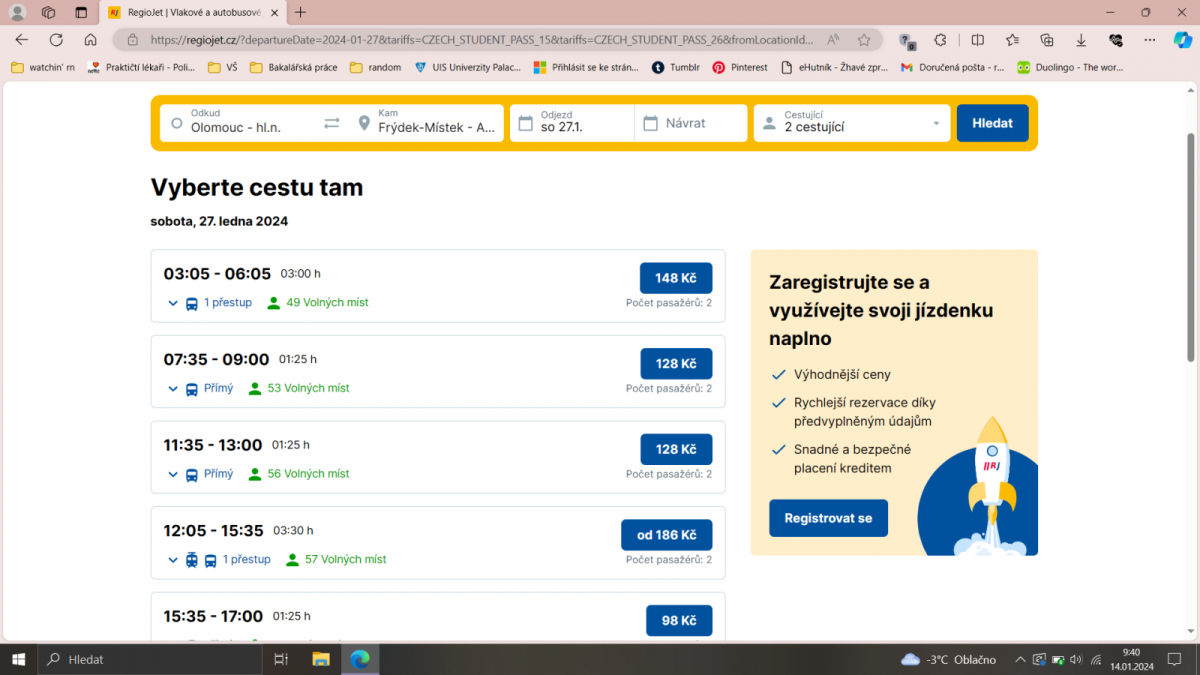The image size is (1200, 675).
Task: Toggle the browser split screen icon
Action: (977, 40)
